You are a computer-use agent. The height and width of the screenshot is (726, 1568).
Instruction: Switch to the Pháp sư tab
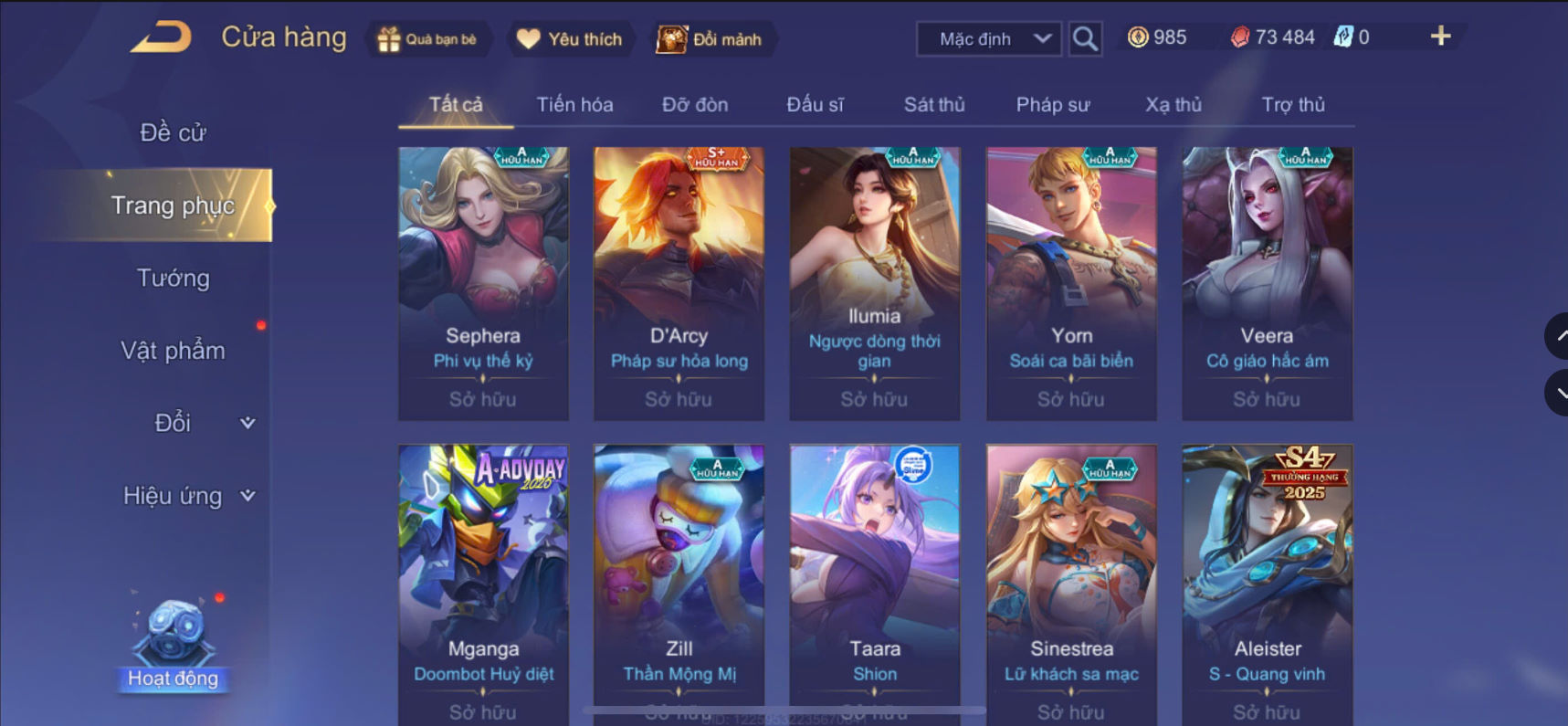tap(1053, 105)
